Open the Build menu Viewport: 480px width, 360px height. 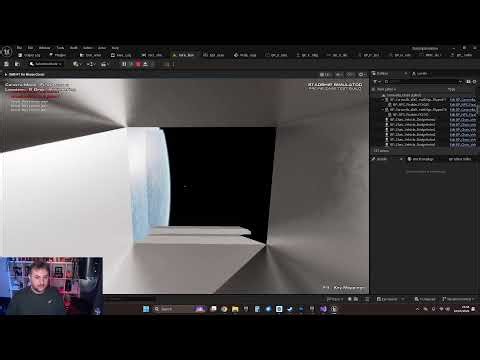point(74,48)
